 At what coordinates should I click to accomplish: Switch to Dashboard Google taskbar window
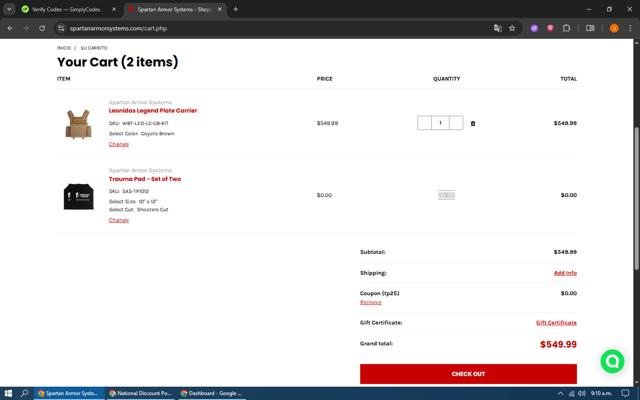pos(211,393)
